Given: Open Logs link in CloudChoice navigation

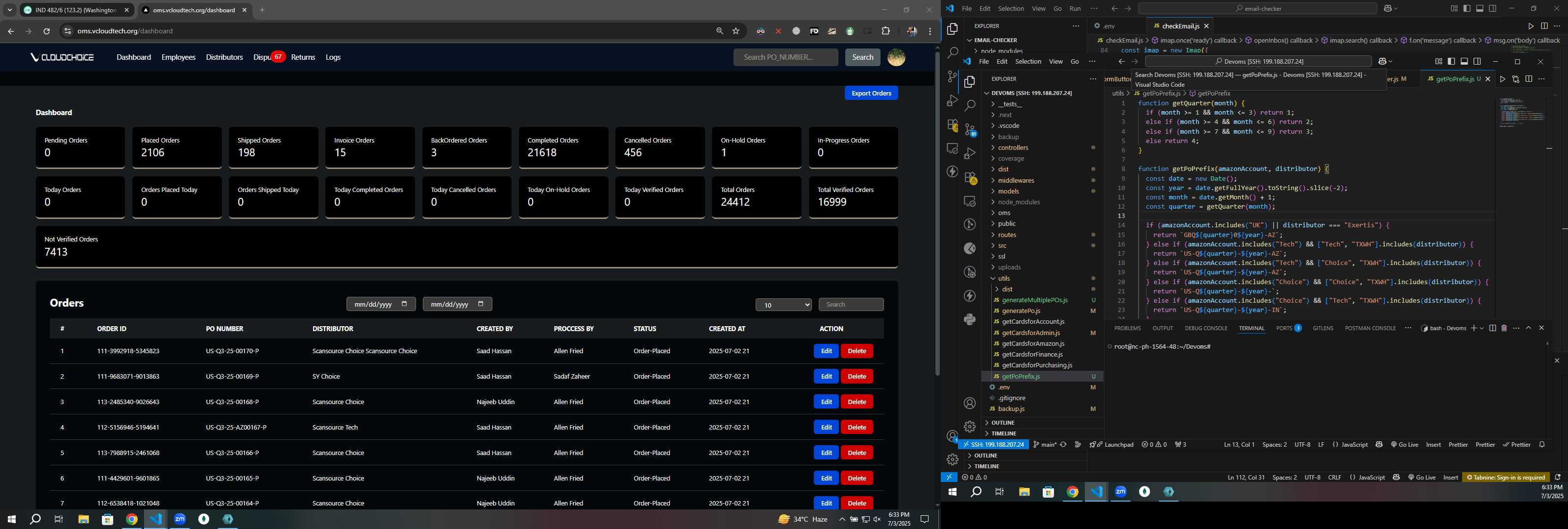Looking at the screenshot, I should (333, 57).
